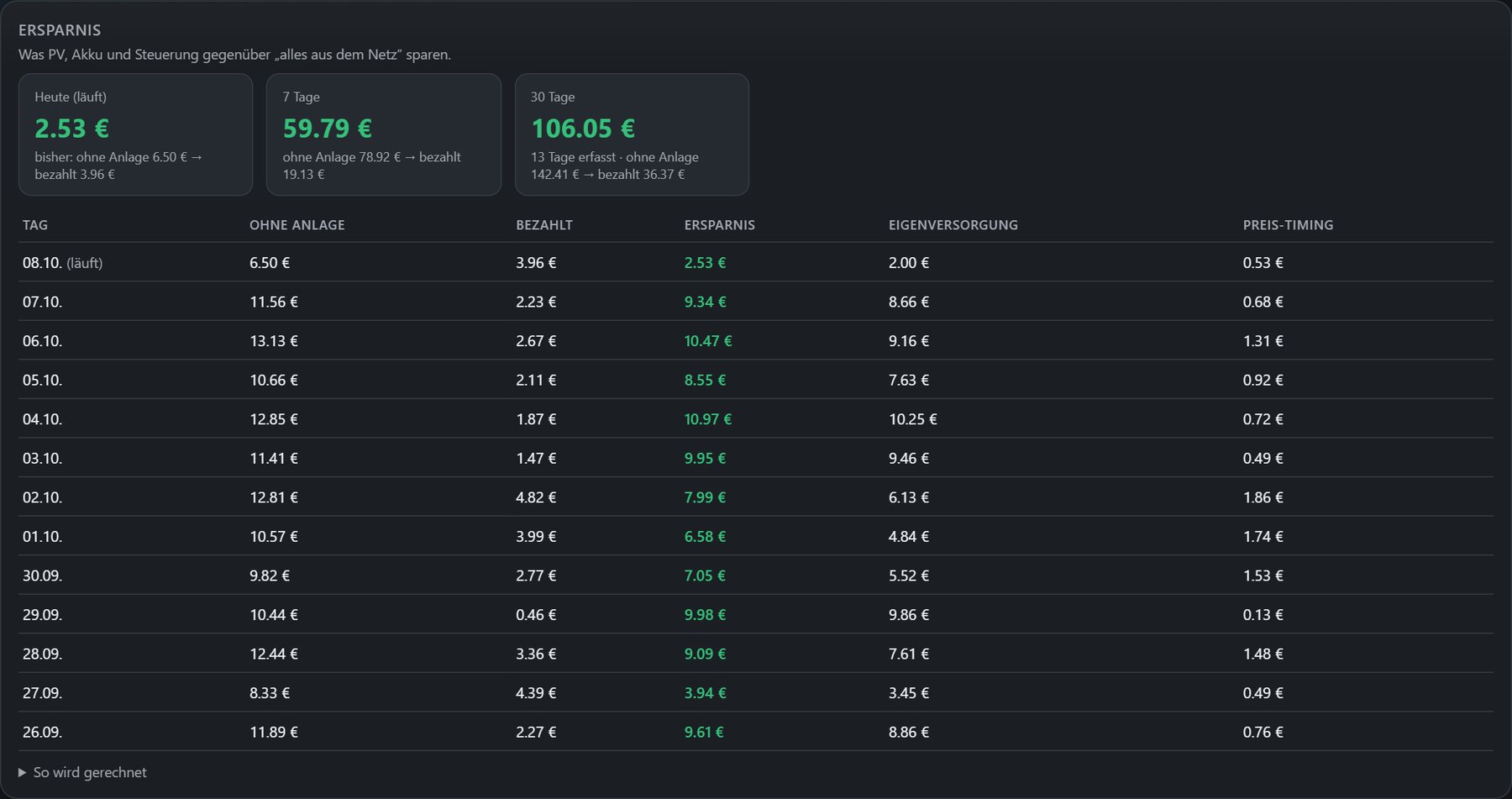The height and width of the screenshot is (799, 1512).
Task: Click '3.94 €' savings on 27.09.
Action: pyautogui.click(x=705, y=693)
